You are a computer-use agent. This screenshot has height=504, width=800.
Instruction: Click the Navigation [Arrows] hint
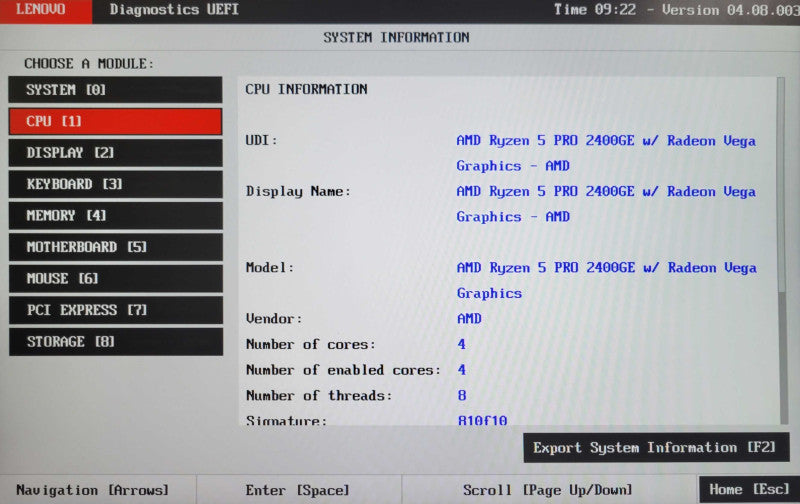click(92, 490)
